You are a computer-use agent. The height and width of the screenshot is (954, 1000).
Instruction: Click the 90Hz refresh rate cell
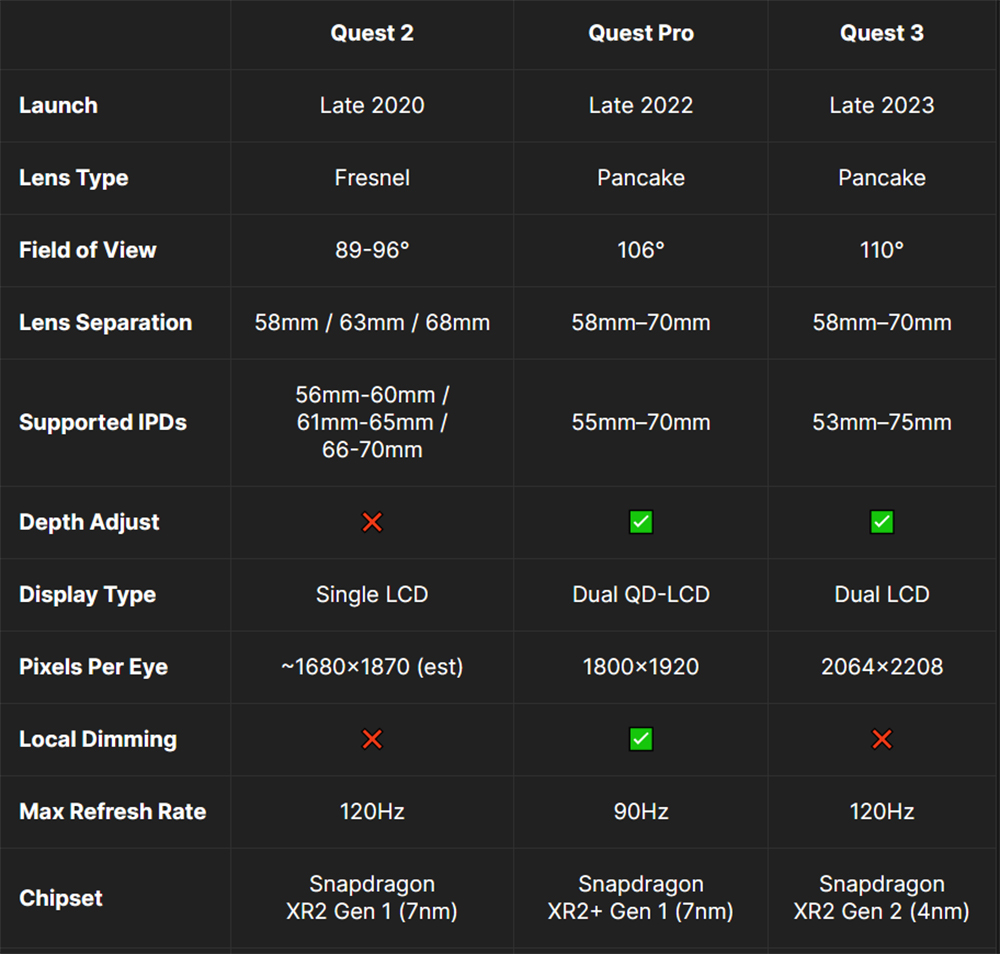point(641,811)
